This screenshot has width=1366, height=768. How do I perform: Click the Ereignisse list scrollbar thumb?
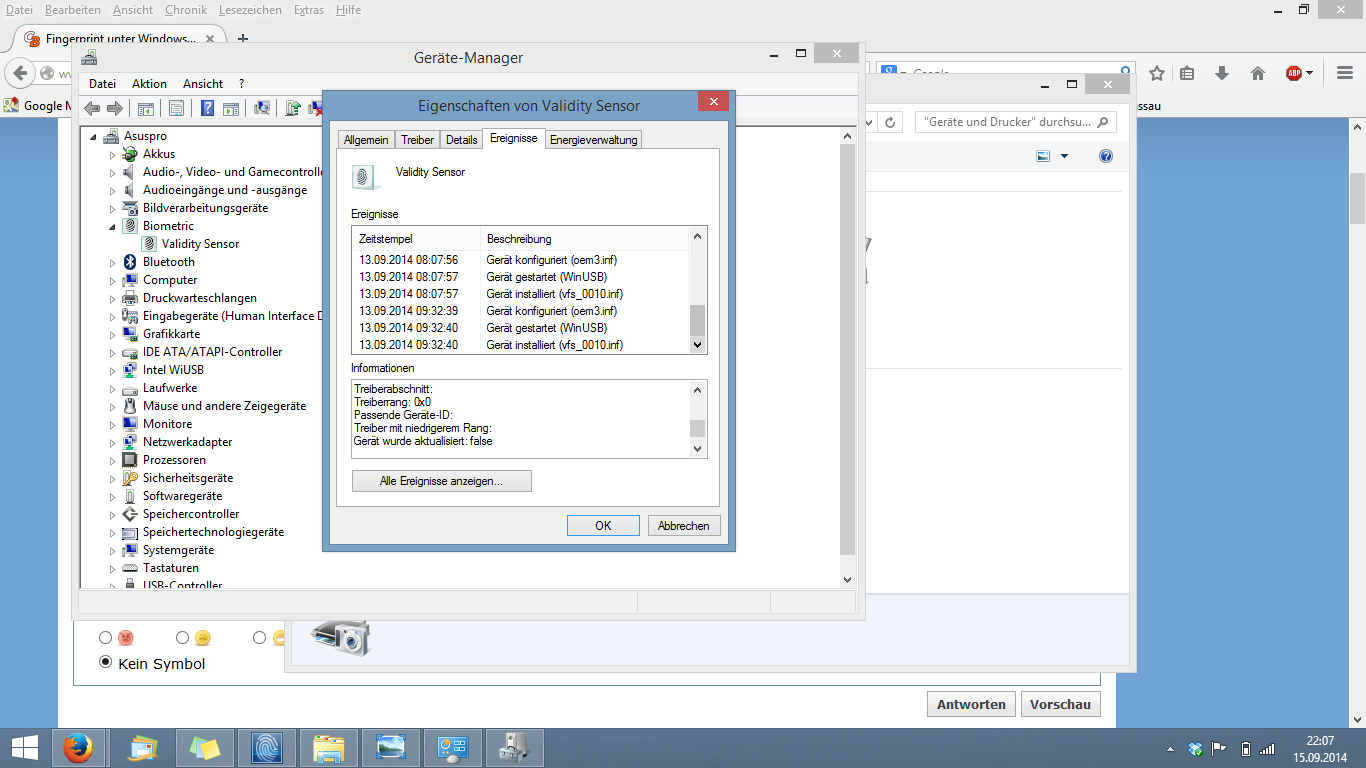[x=698, y=320]
